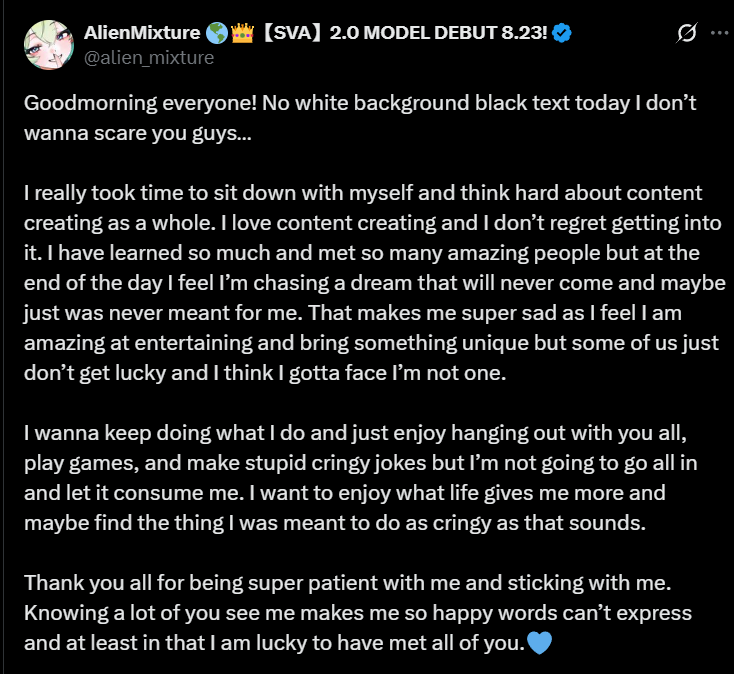This screenshot has height=674, width=734.
Task: Click the blue verified checkmark badge
Action: tap(562, 33)
